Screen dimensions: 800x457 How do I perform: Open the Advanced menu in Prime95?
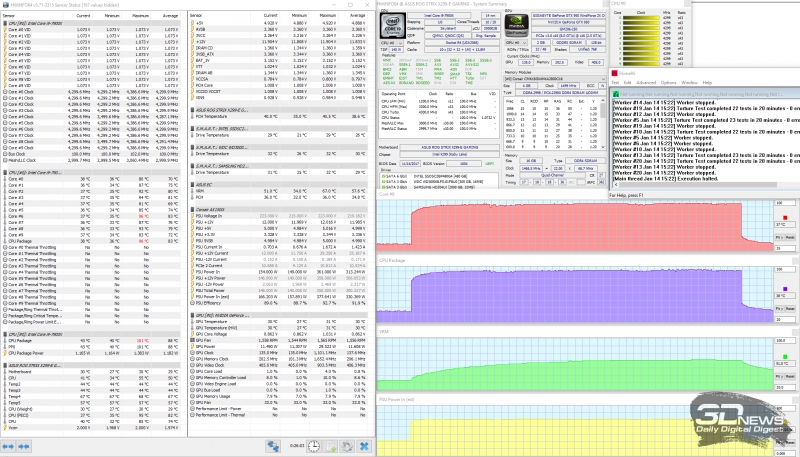pos(646,83)
